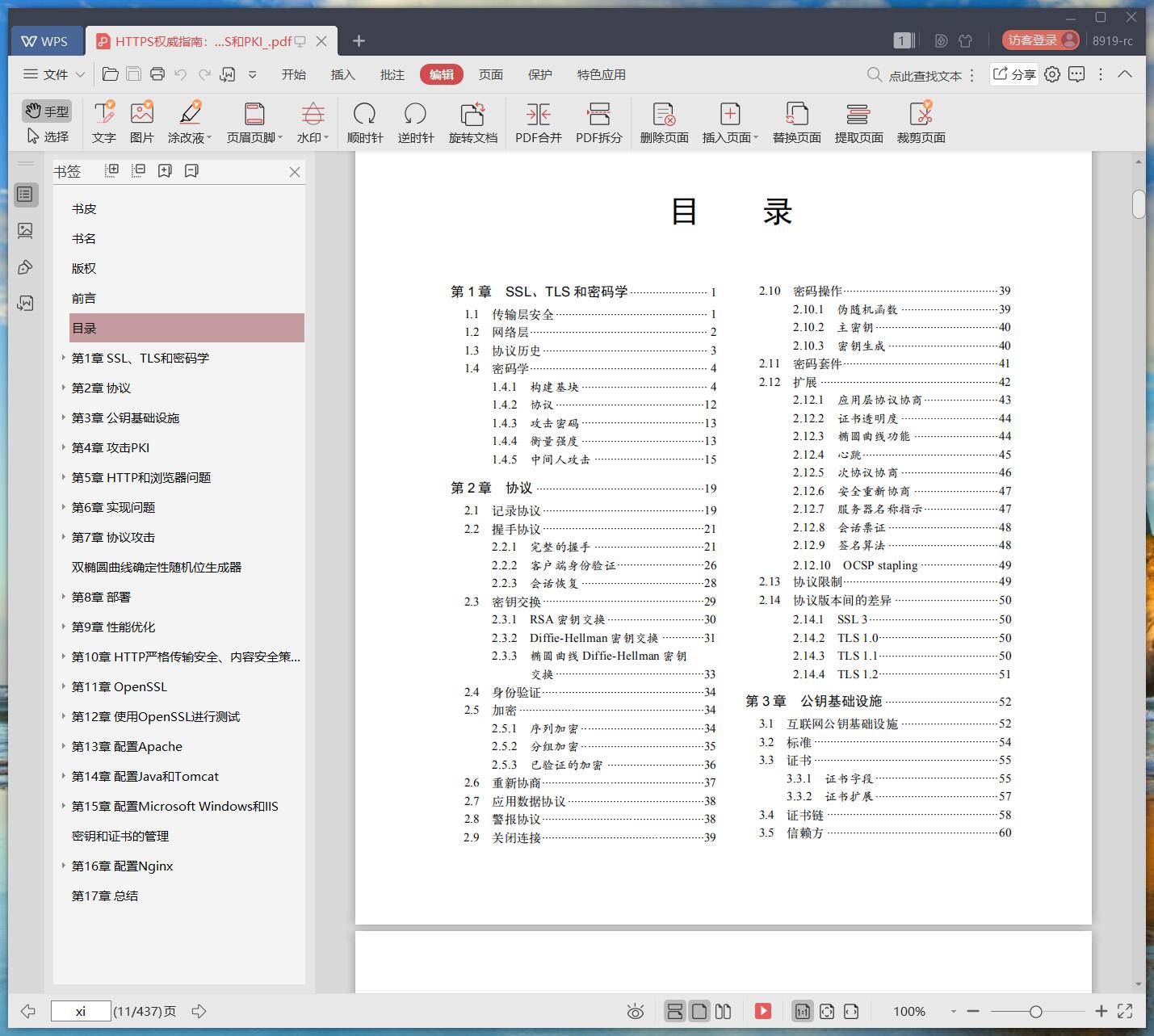
Task: Rotate page clockwise (顺时针)
Action: coord(365,123)
